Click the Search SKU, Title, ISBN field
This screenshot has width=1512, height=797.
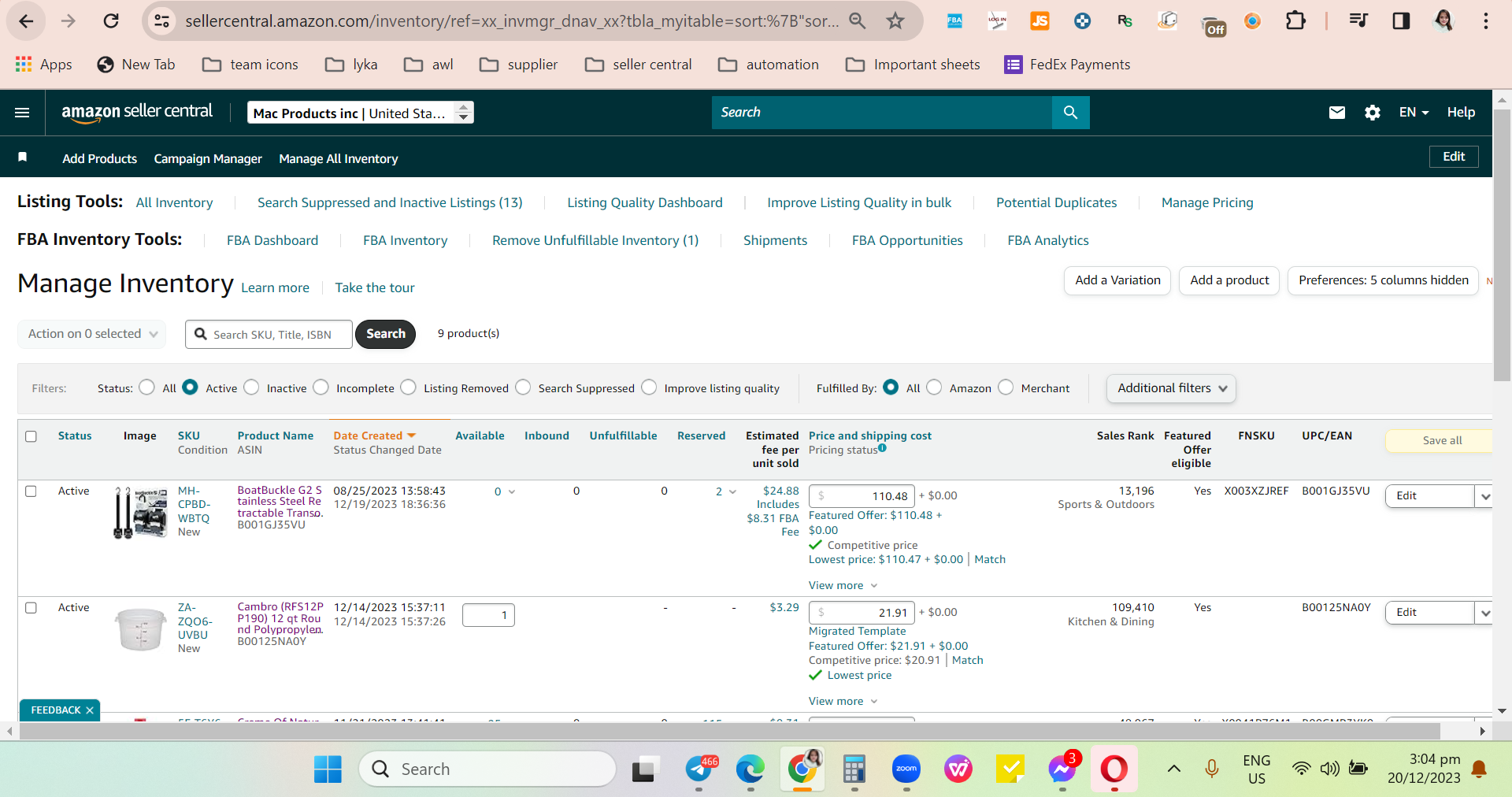click(269, 334)
